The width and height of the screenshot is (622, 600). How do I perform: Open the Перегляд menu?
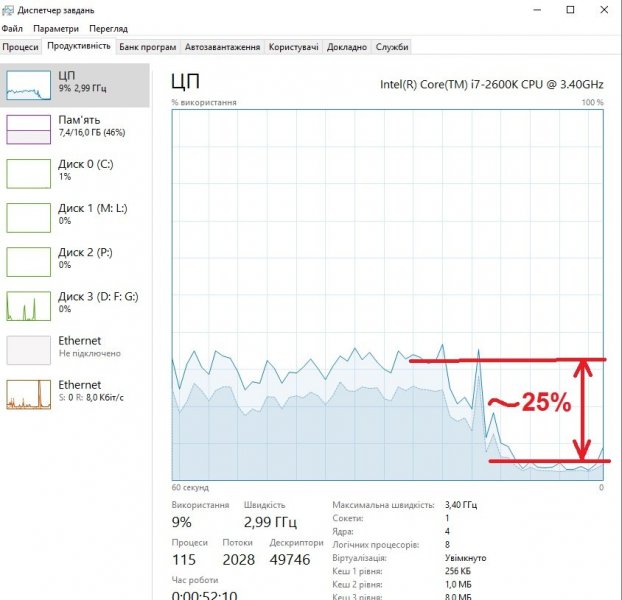(x=107, y=29)
